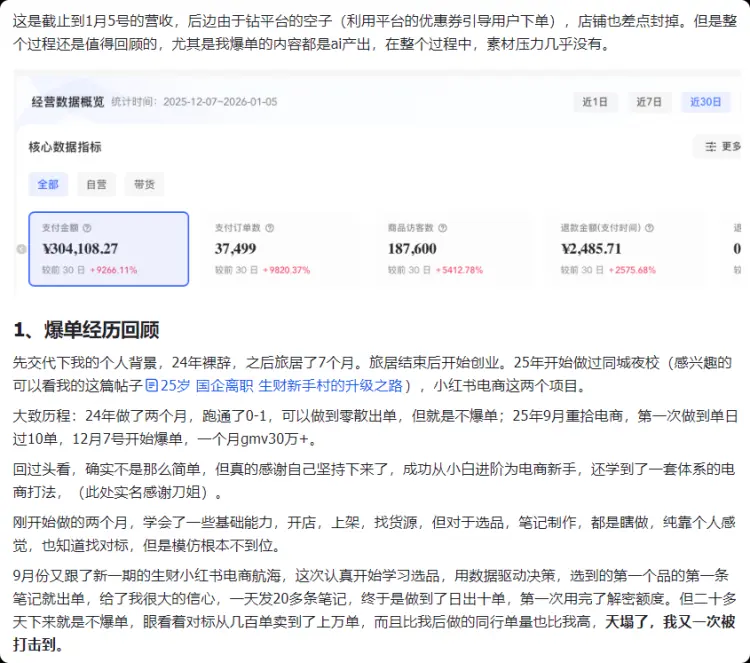Click the heading 1、爆单经历回顾
The image size is (750, 663).
pyautogui.click(x=86, y=330)
